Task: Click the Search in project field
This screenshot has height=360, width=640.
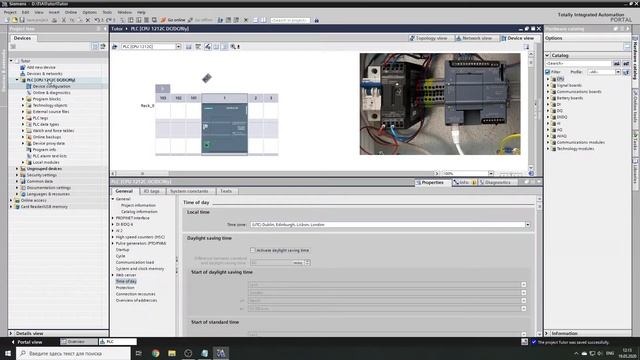Action: [x=290, y=20]
